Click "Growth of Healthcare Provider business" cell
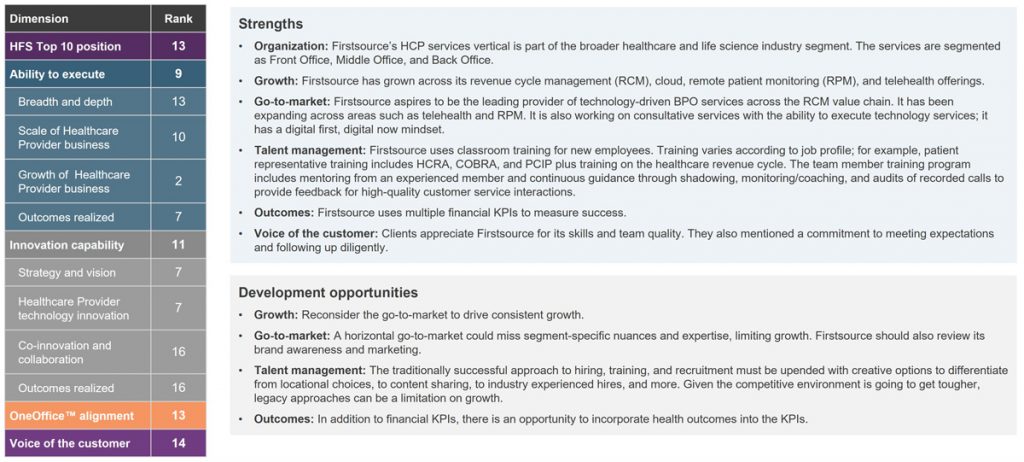 [74, 181]
